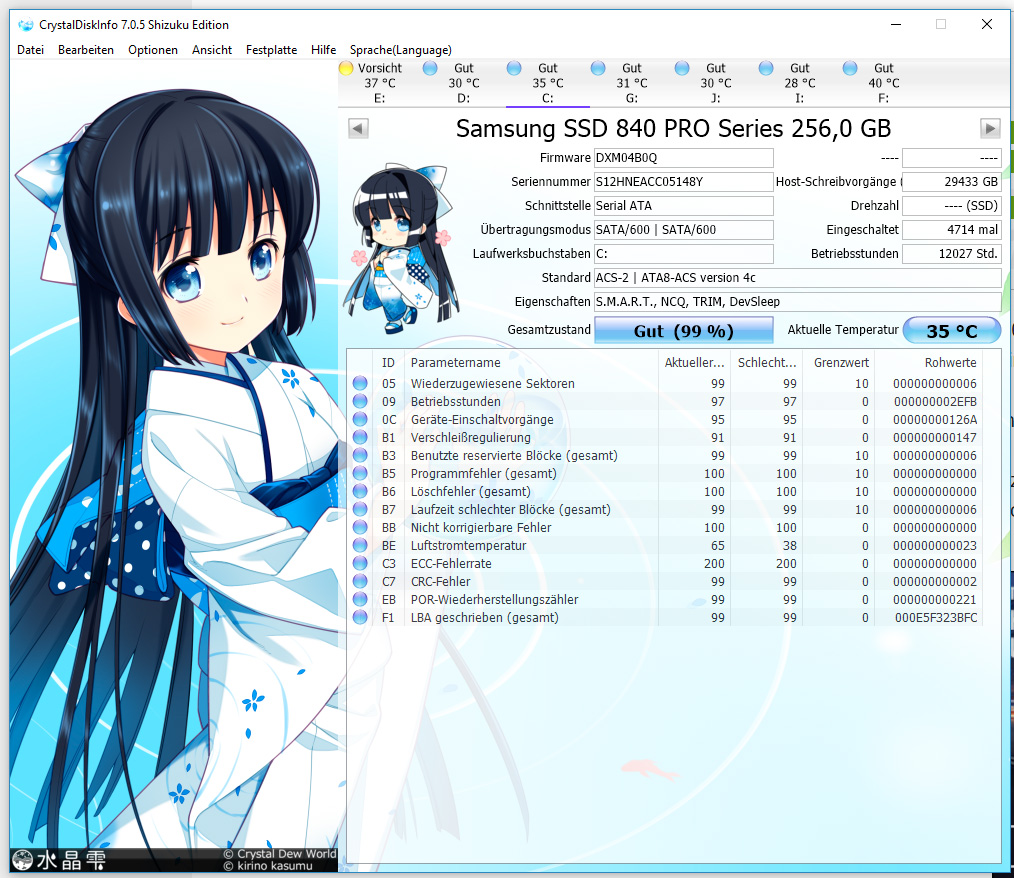
Task: Select drive J: tab
Action: (716, 83)
